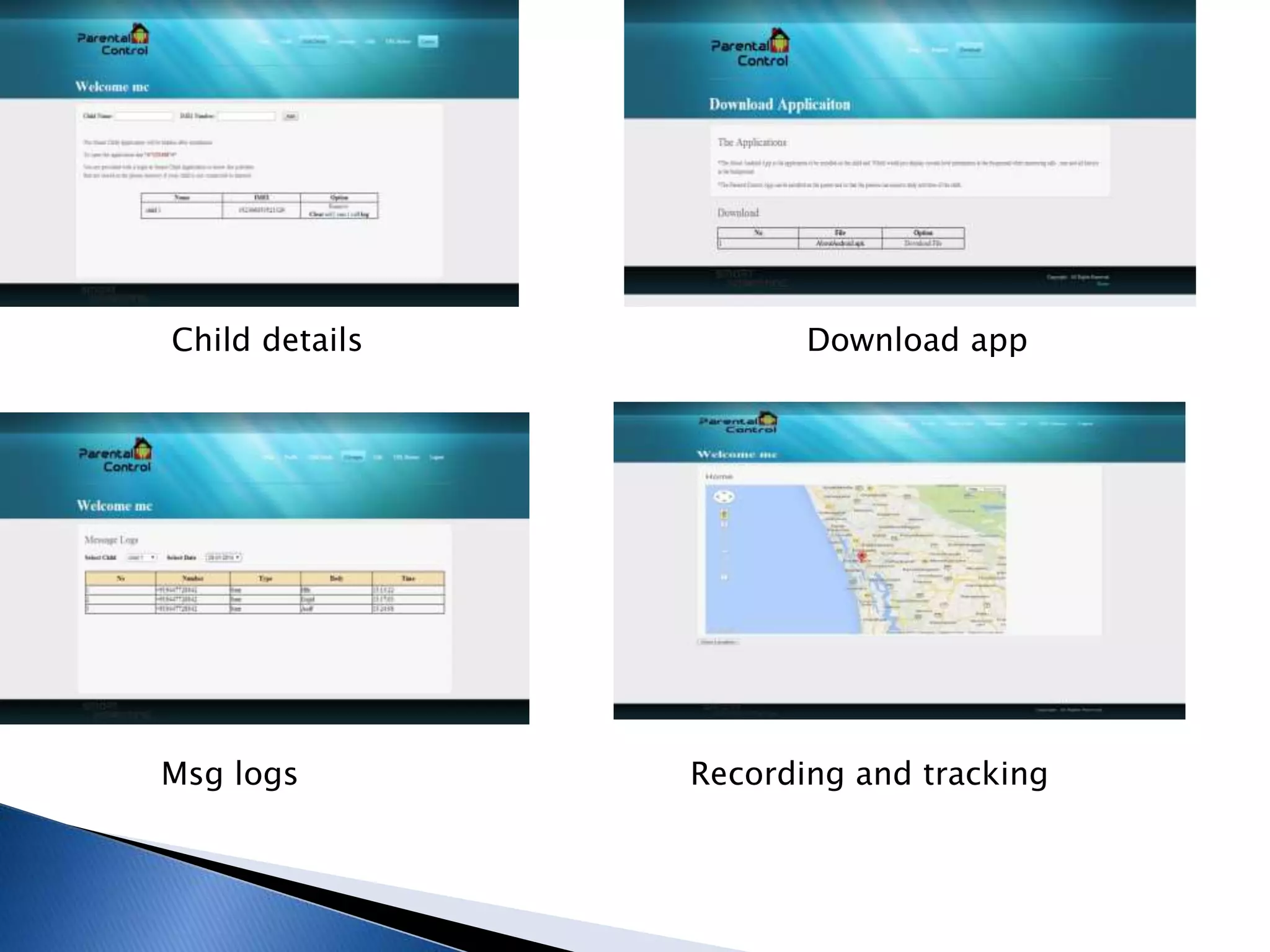
Task: Click the Message Logs heading
Action: point(111,540)
